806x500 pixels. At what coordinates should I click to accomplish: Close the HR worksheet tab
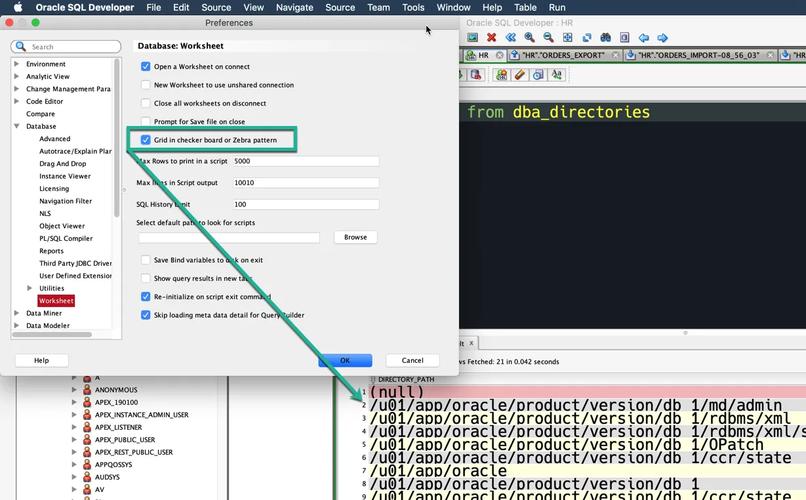(499, 55)
